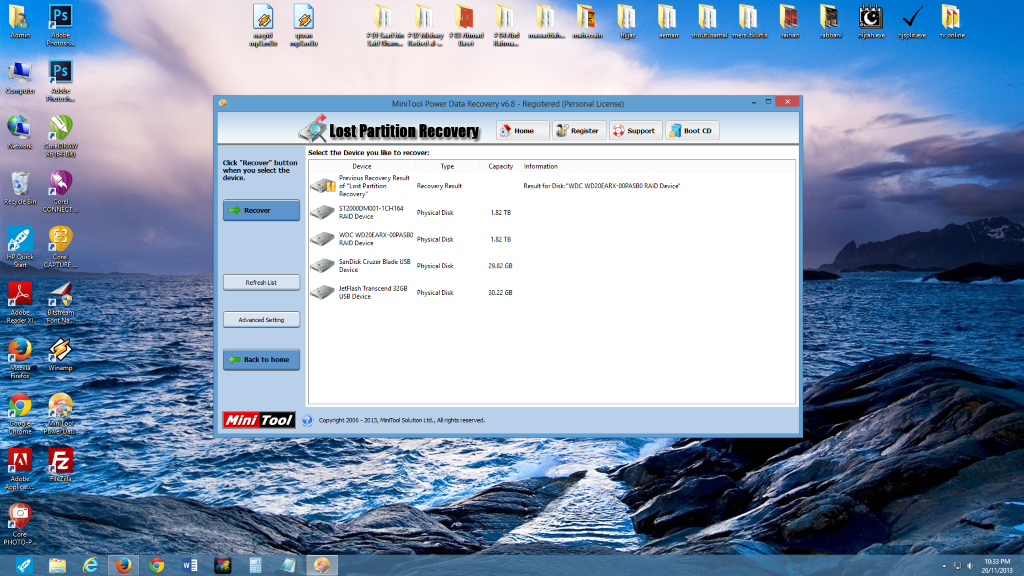Select the raihan folder on the desktop
This screenshot has width=1024, height=576.
(x=790, y=22)
